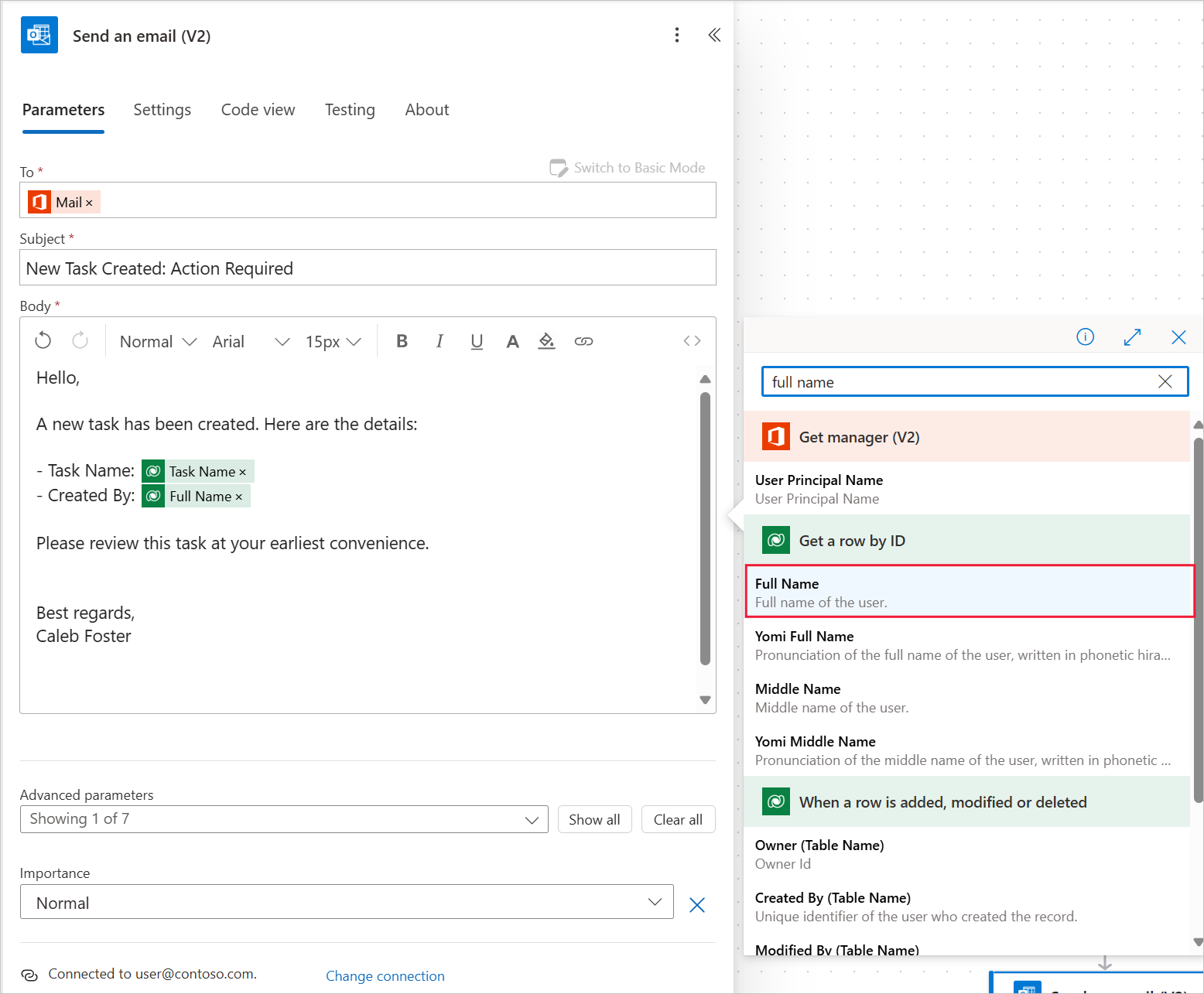Click the body editor scroll up arrow
Image resolution: width=1204 pixels, height=994 pixels.
coord(705,379)
